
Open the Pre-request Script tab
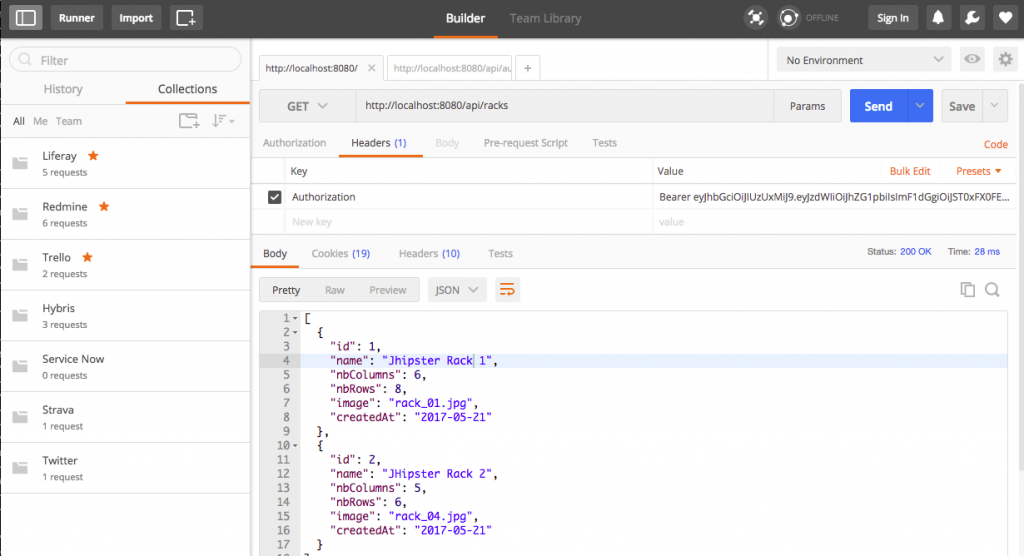[x=525, y=143]
